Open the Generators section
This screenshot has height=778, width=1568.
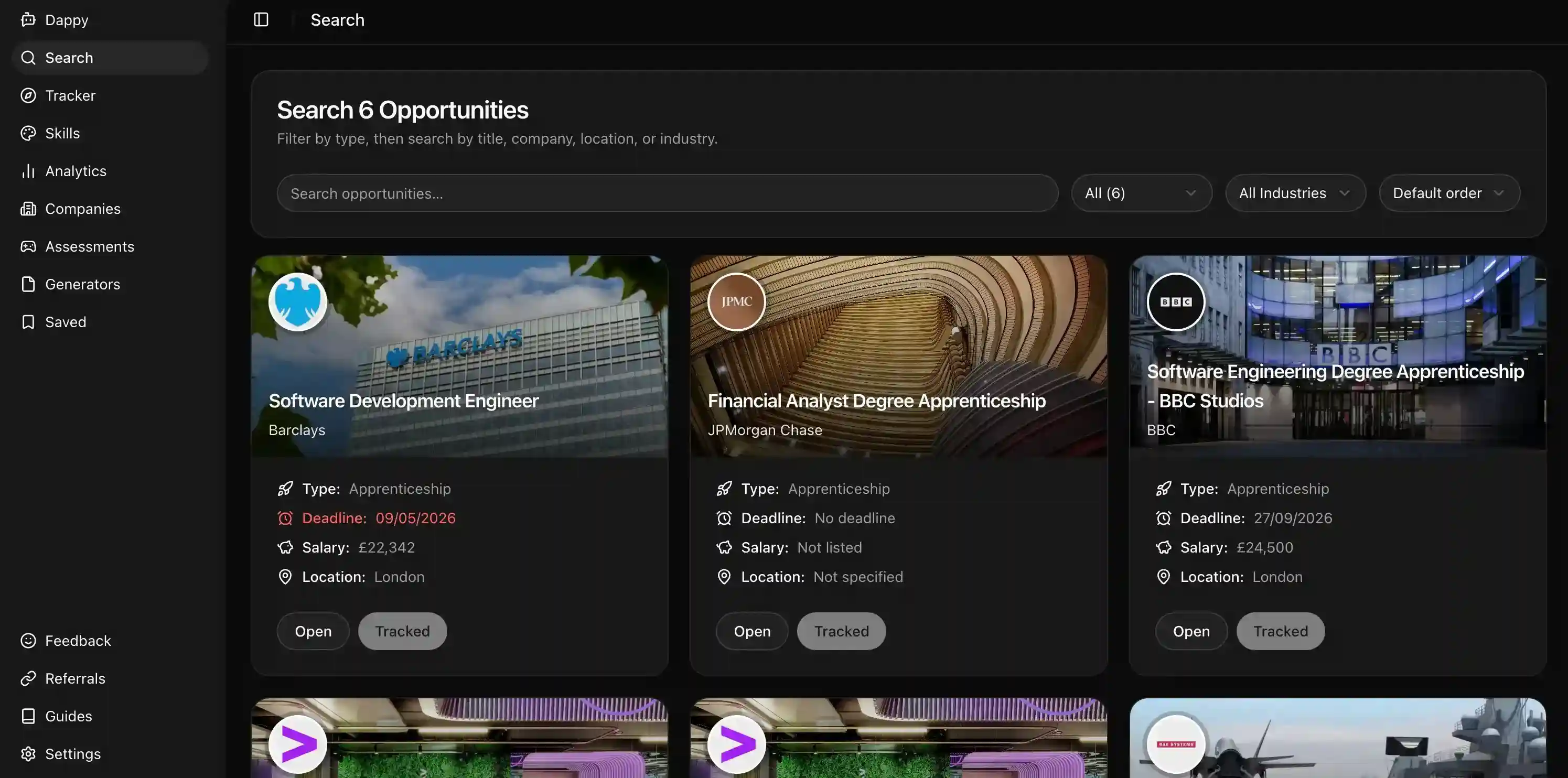click(110, 284)
